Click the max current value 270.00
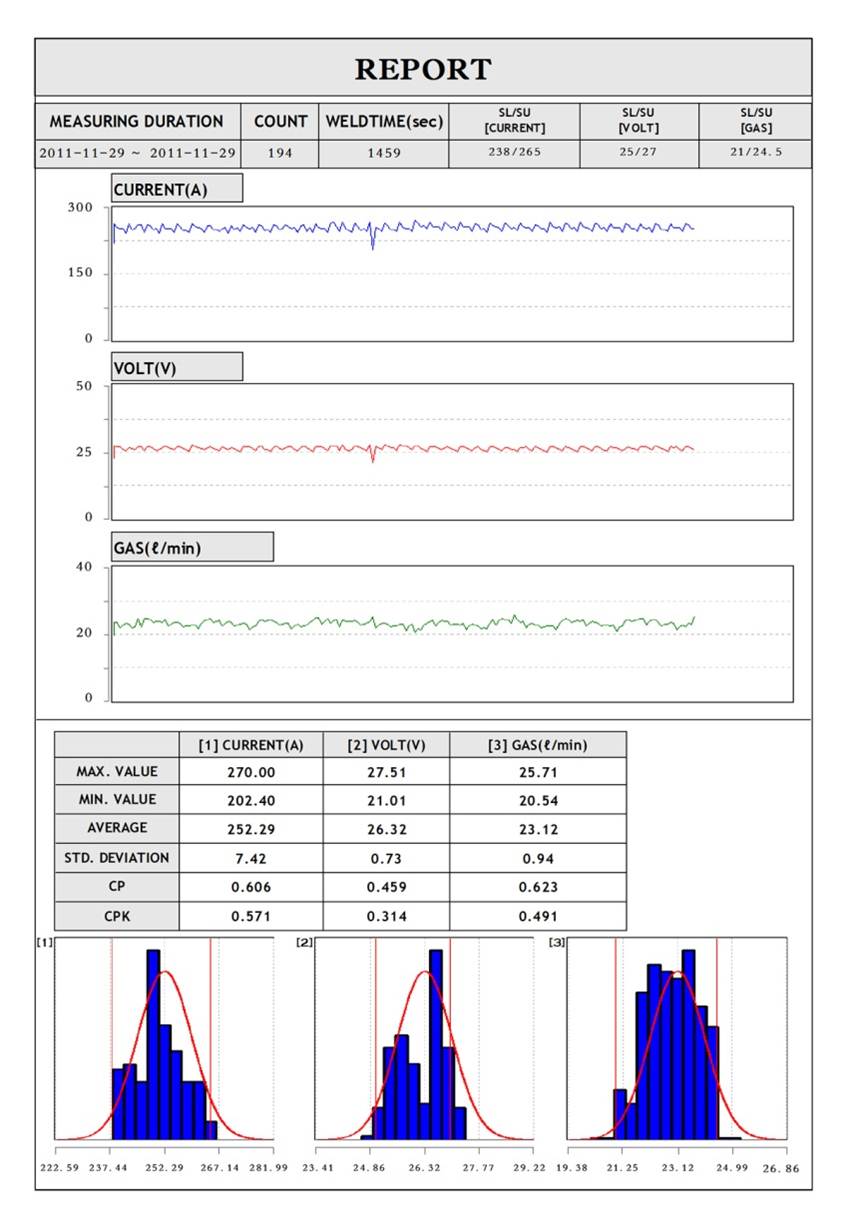Viewport: 844px width, 1208px height. coord(250,773)
